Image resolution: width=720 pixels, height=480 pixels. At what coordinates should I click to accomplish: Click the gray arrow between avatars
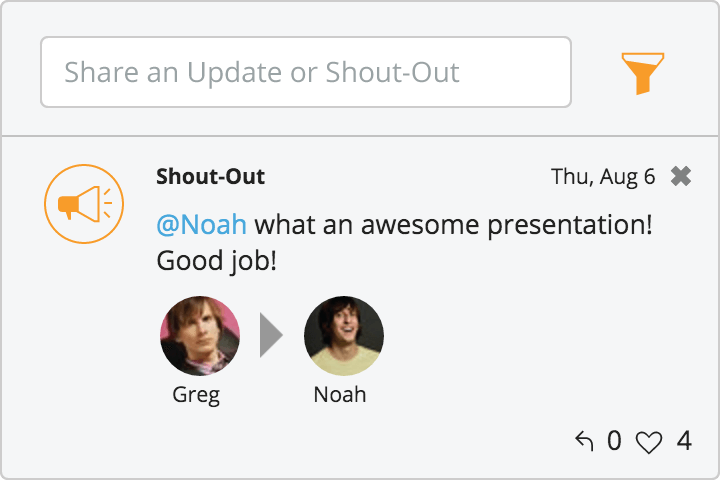(x=271, y=336)
